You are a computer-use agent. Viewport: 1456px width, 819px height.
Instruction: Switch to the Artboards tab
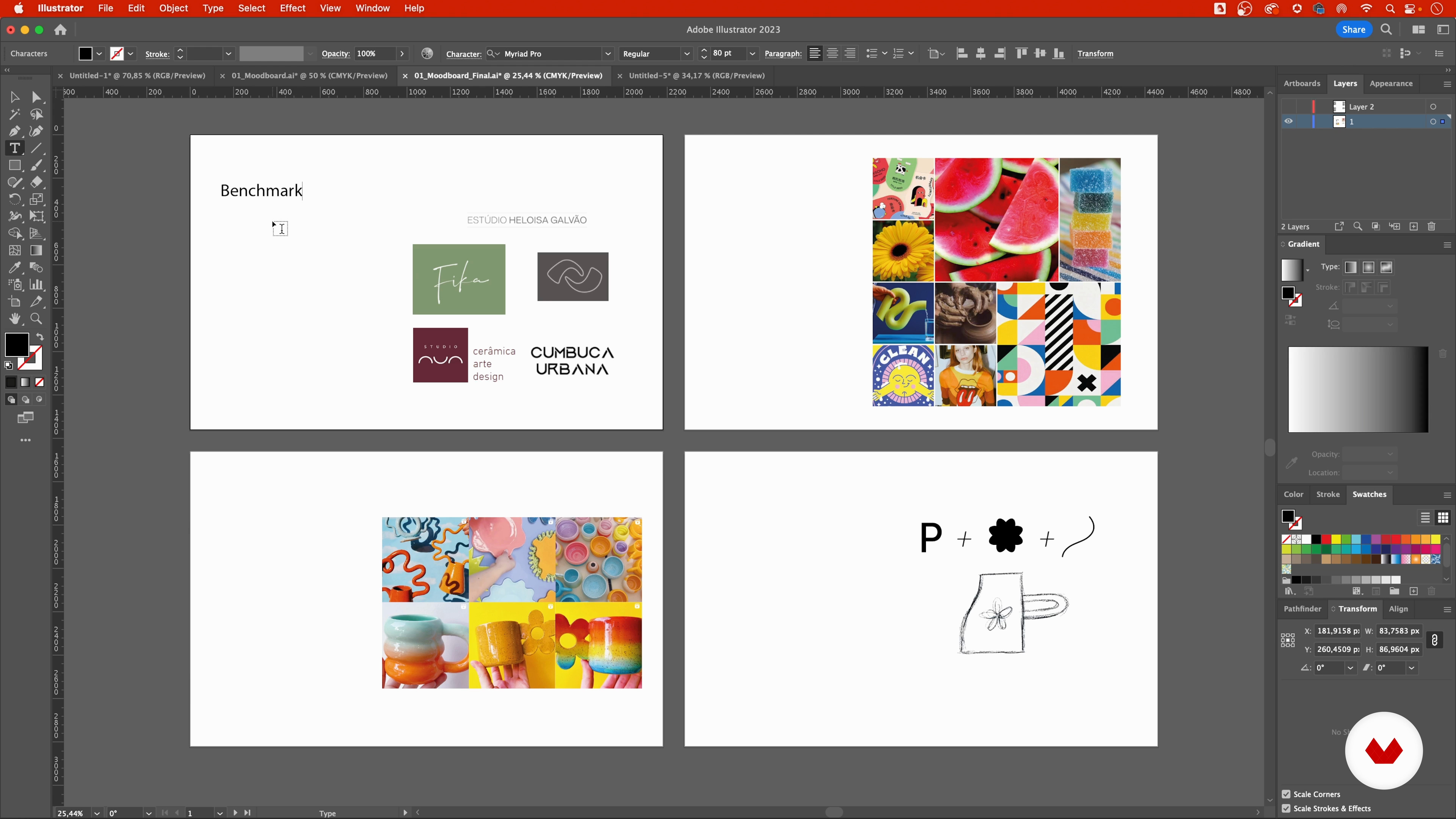[1301, 84]
